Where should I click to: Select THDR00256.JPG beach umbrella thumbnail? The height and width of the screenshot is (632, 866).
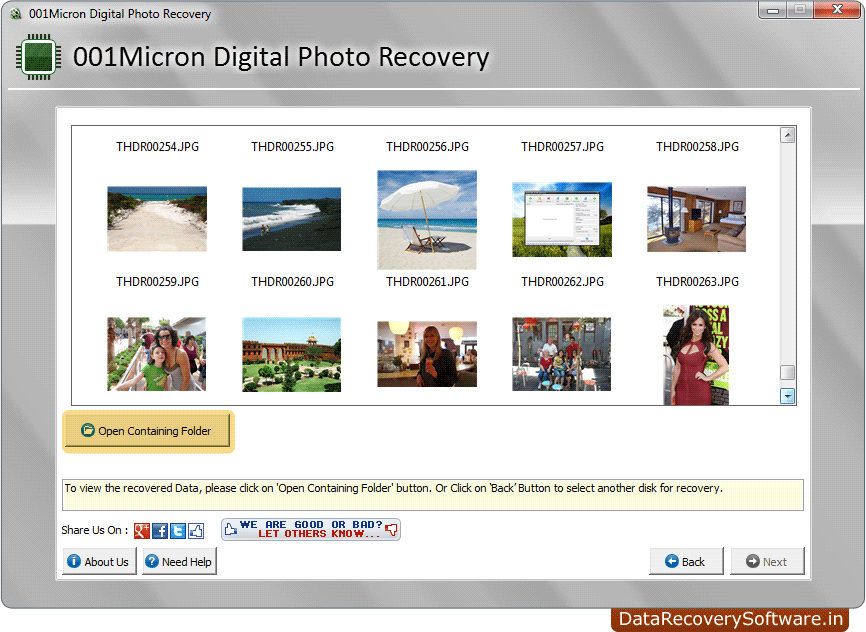(427, 219)
